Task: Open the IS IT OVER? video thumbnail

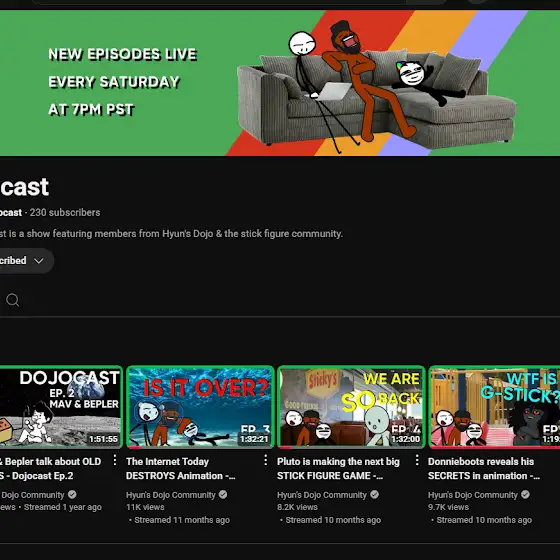Action: click(200, 407)
